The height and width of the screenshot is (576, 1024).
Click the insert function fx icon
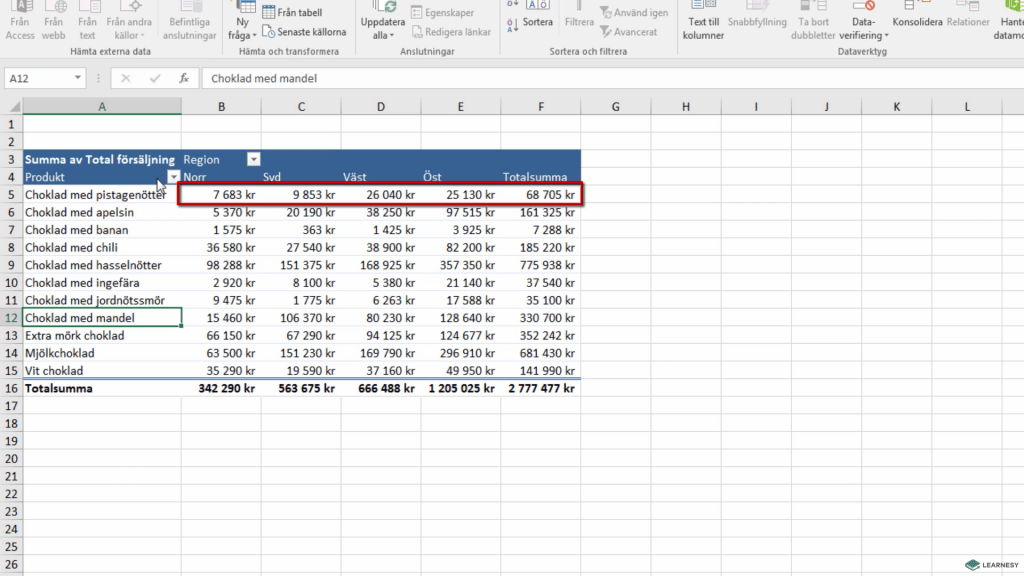point(184,78)
